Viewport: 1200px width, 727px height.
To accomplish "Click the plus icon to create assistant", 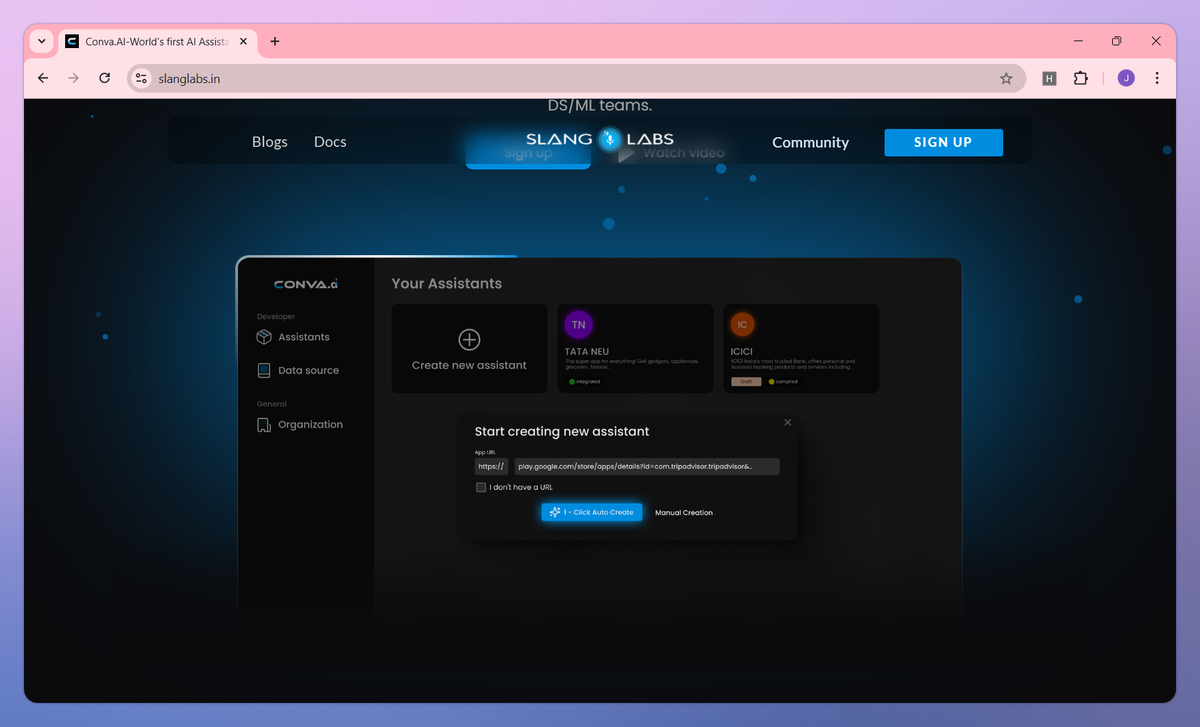I will coord(469,339).
